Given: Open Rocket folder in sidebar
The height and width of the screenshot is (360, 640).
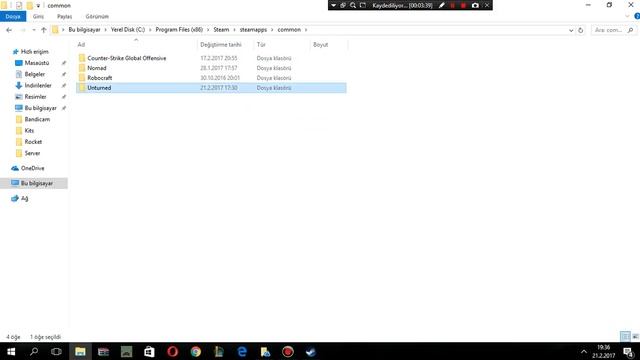Looking at the screenshot, I should point(33,142).
